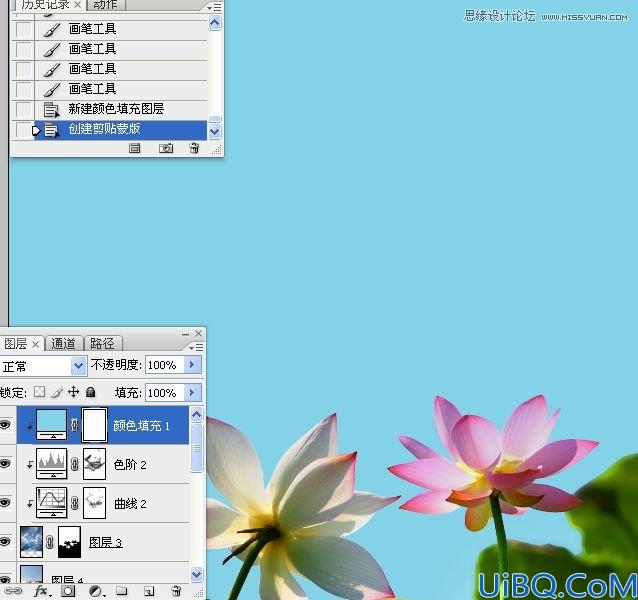Click Layers panel scroll down arrow
The image size is (638, 600).
coord(197,574)
